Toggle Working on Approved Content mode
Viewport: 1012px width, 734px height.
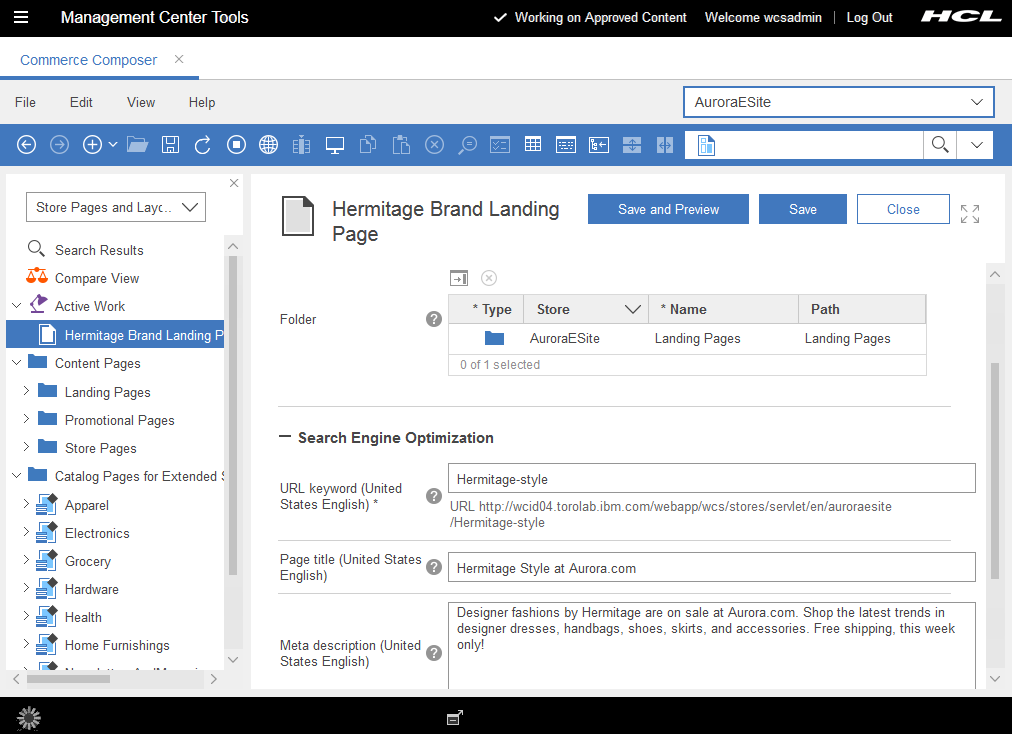pos(589,17)
